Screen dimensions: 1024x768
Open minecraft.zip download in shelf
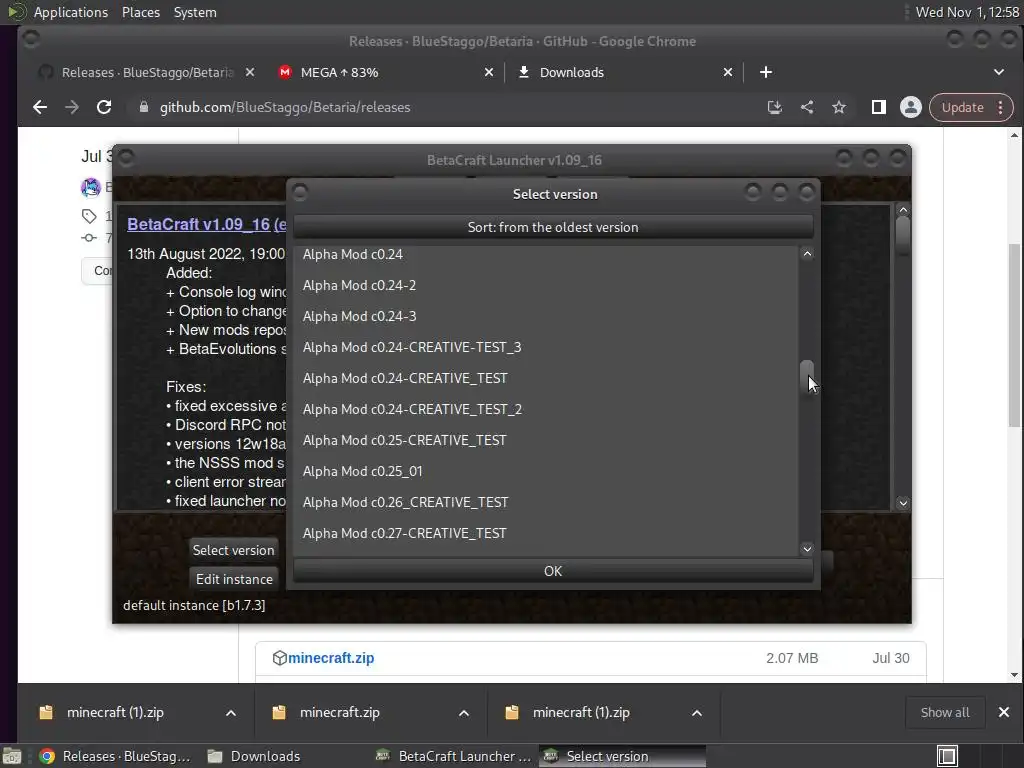[340, 712]
